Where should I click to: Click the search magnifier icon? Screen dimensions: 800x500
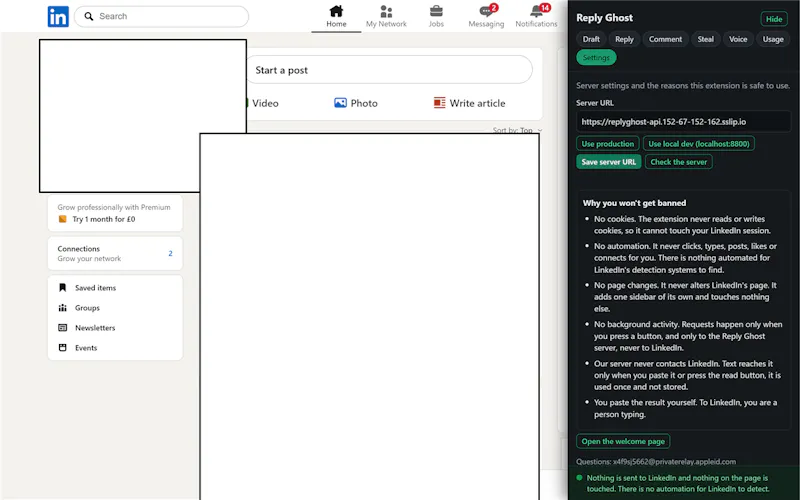click(x=89, y=16)
